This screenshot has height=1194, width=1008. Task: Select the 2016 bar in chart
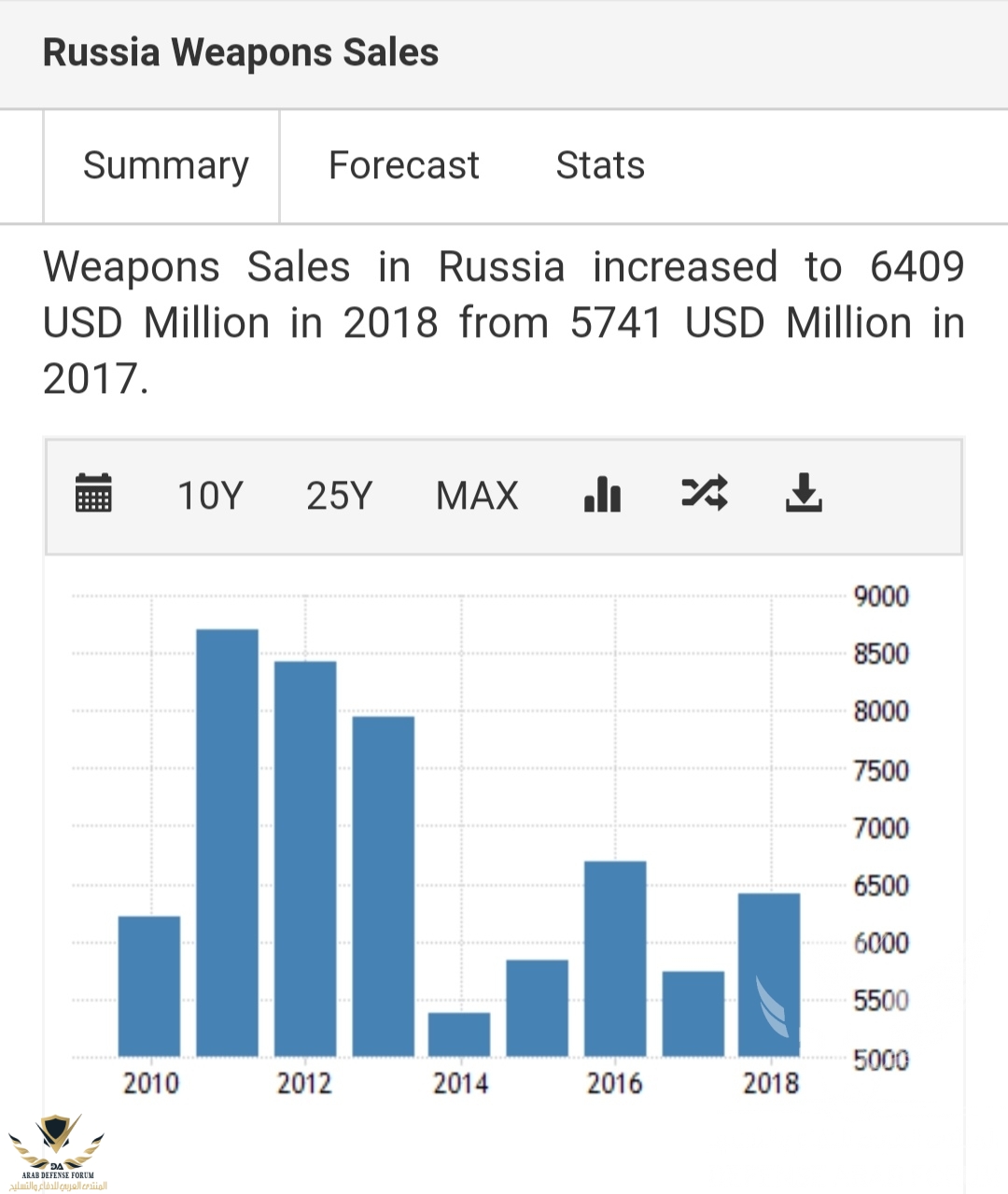[615, 958]
